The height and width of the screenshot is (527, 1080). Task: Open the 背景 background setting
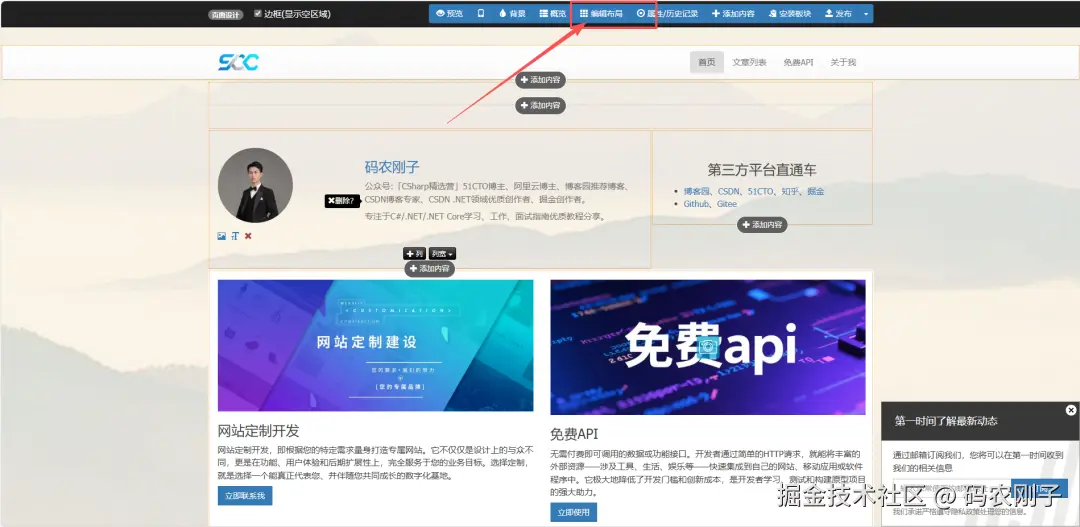(x=512, y=14)
